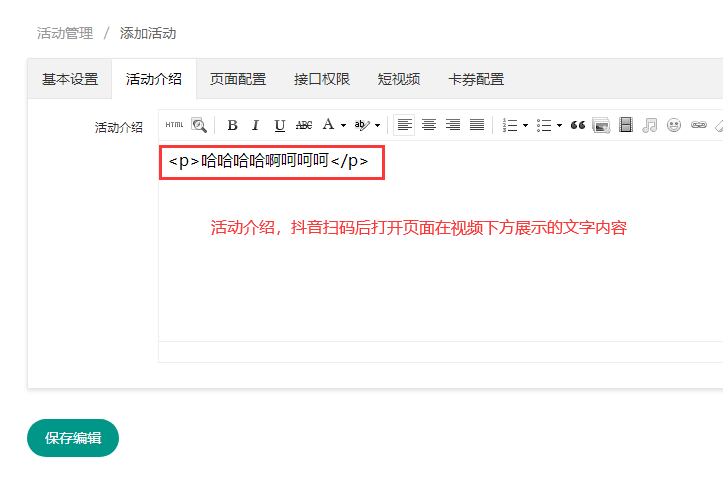Insert an image into the editor
The image size is (723, 501).
(601, 125)
